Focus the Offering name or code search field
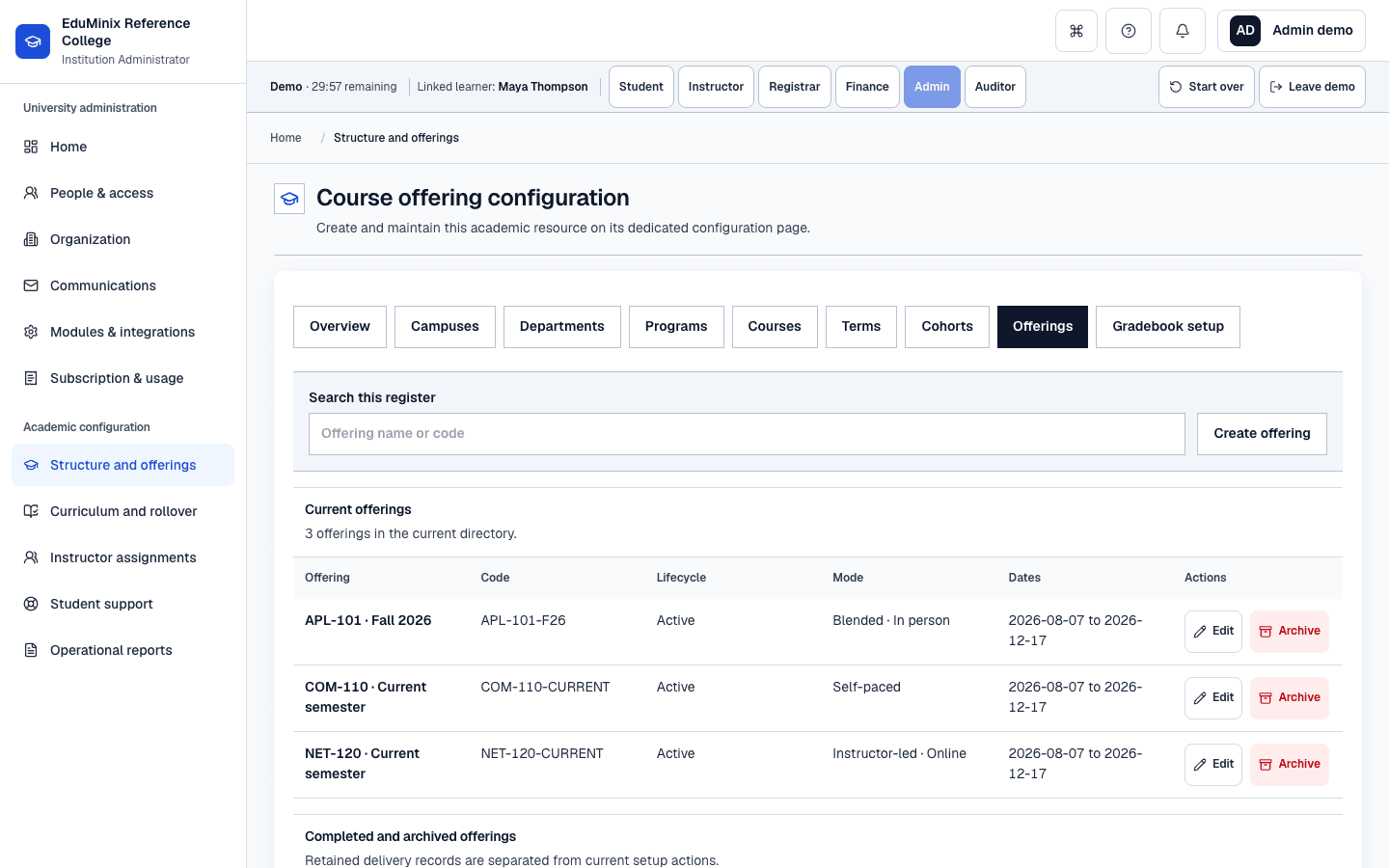This screenshot has height=868, width=1389. [x=747, y=434]
